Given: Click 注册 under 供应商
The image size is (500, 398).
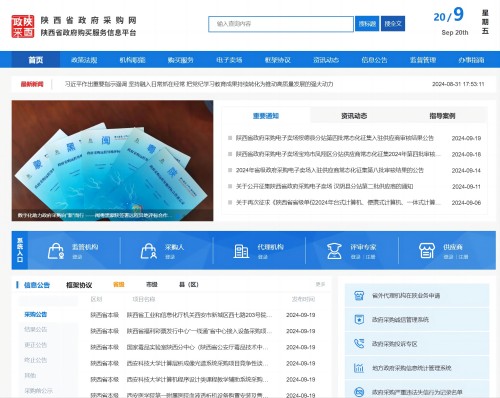Looking at the screenshot, I should [463, 257].
